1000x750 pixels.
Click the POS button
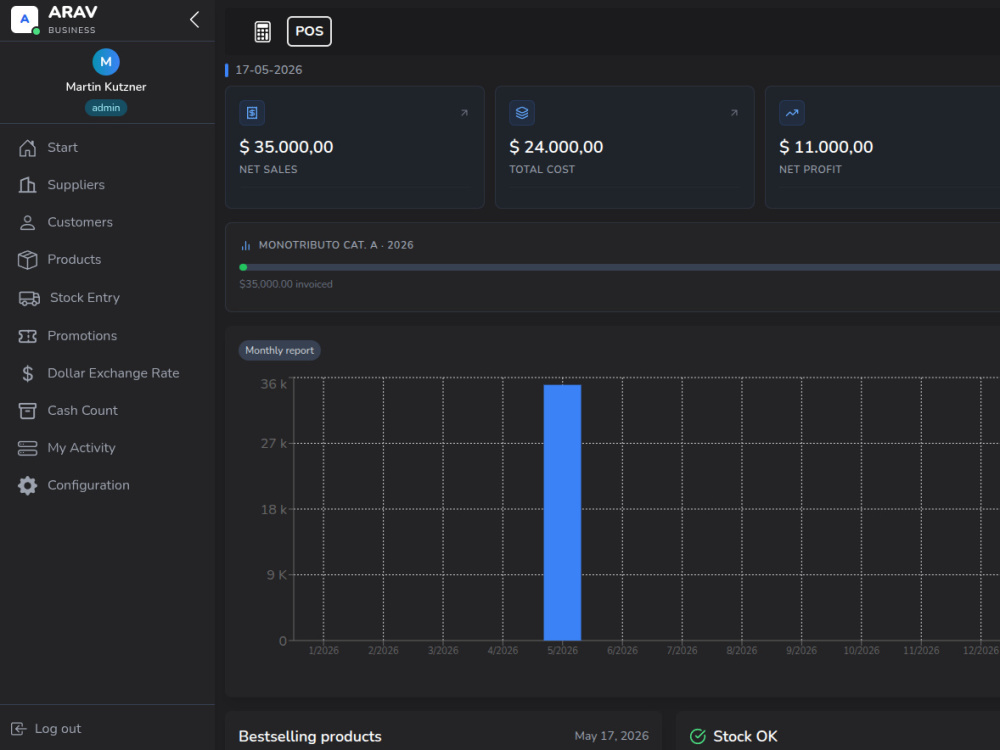coord(309,31)
